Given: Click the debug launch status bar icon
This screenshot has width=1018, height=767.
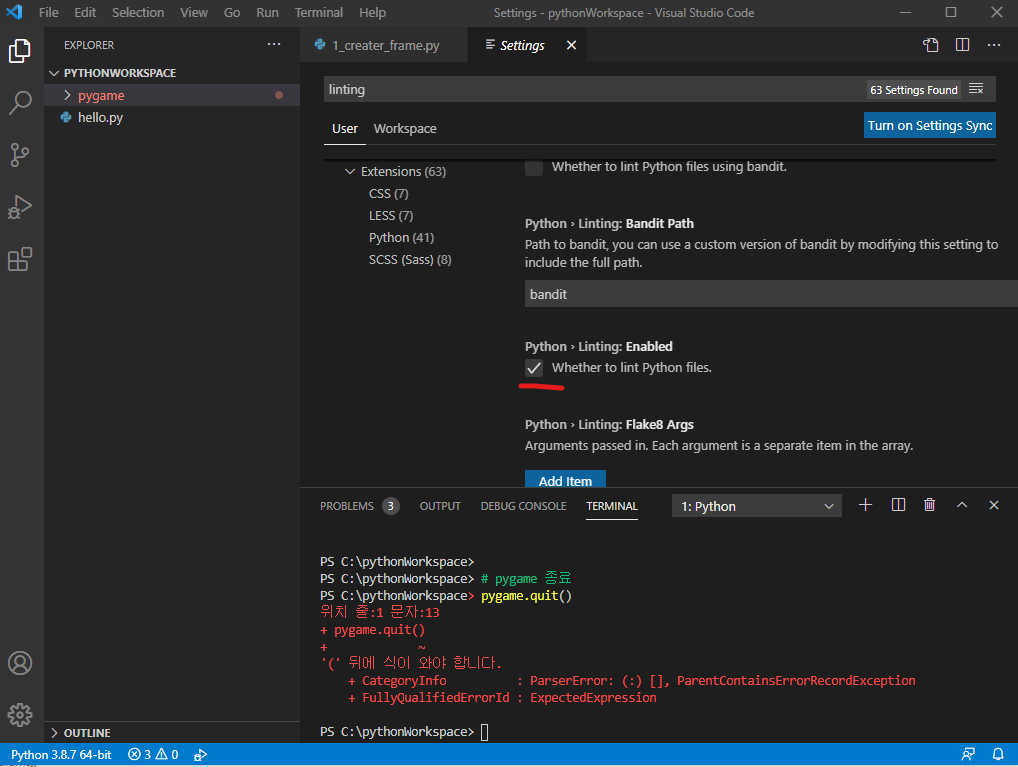Looking at the screenshot, I should (x=201, y=754).
